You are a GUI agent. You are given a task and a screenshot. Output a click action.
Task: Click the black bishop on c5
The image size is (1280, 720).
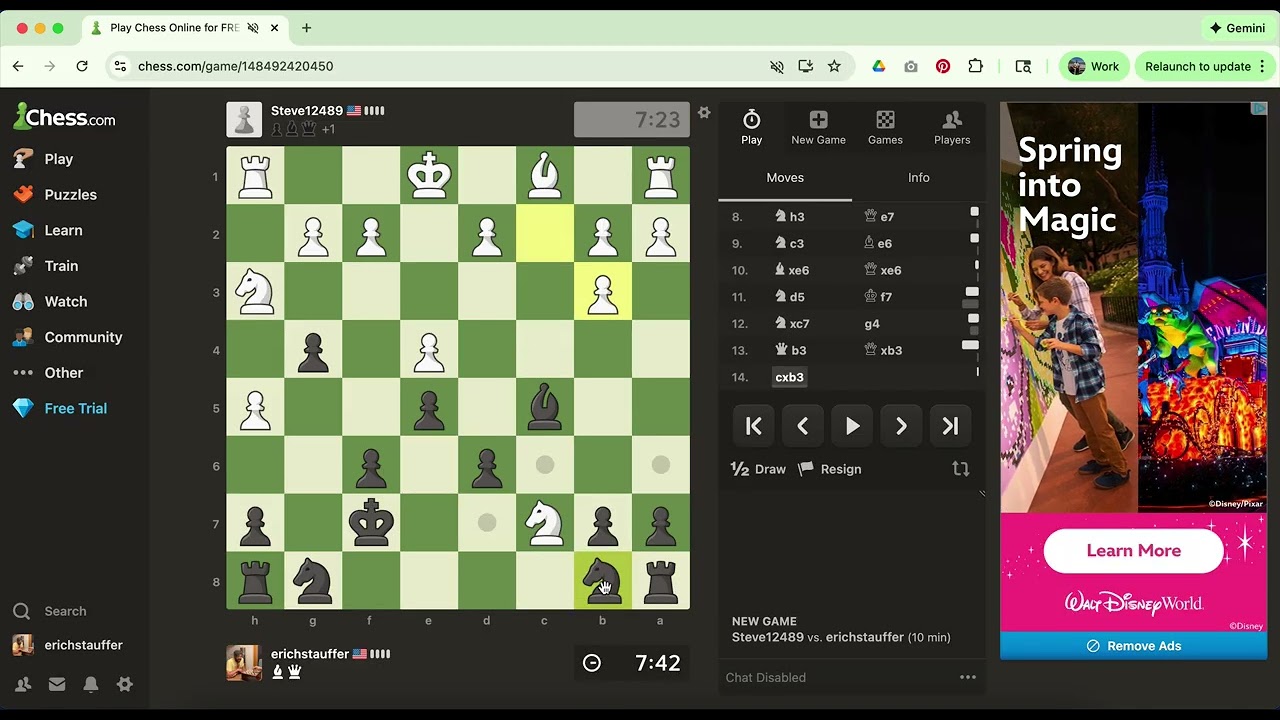(x=545, y=407)
